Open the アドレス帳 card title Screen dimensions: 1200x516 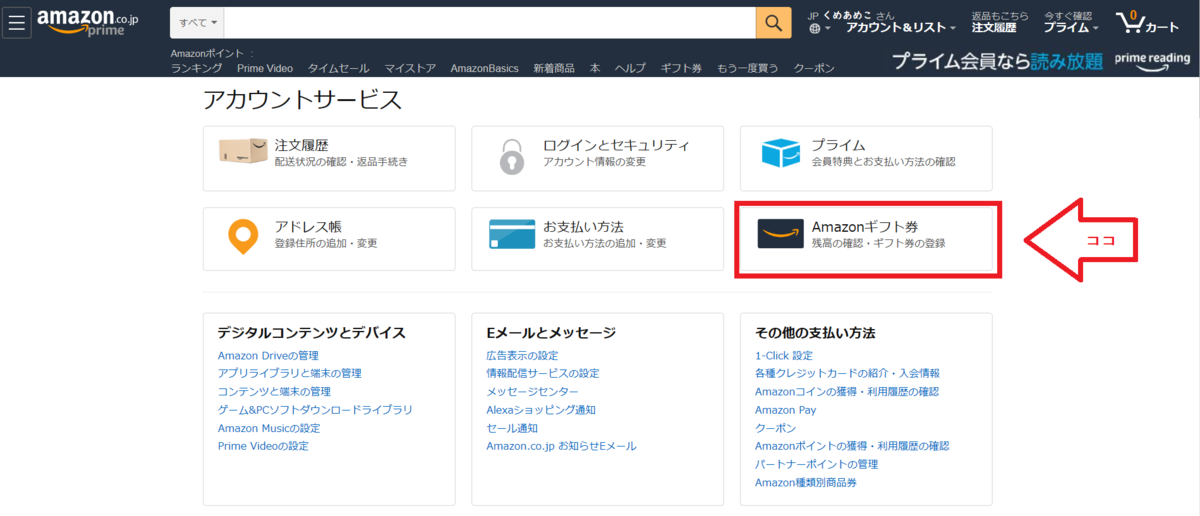(x=308, y=226)
